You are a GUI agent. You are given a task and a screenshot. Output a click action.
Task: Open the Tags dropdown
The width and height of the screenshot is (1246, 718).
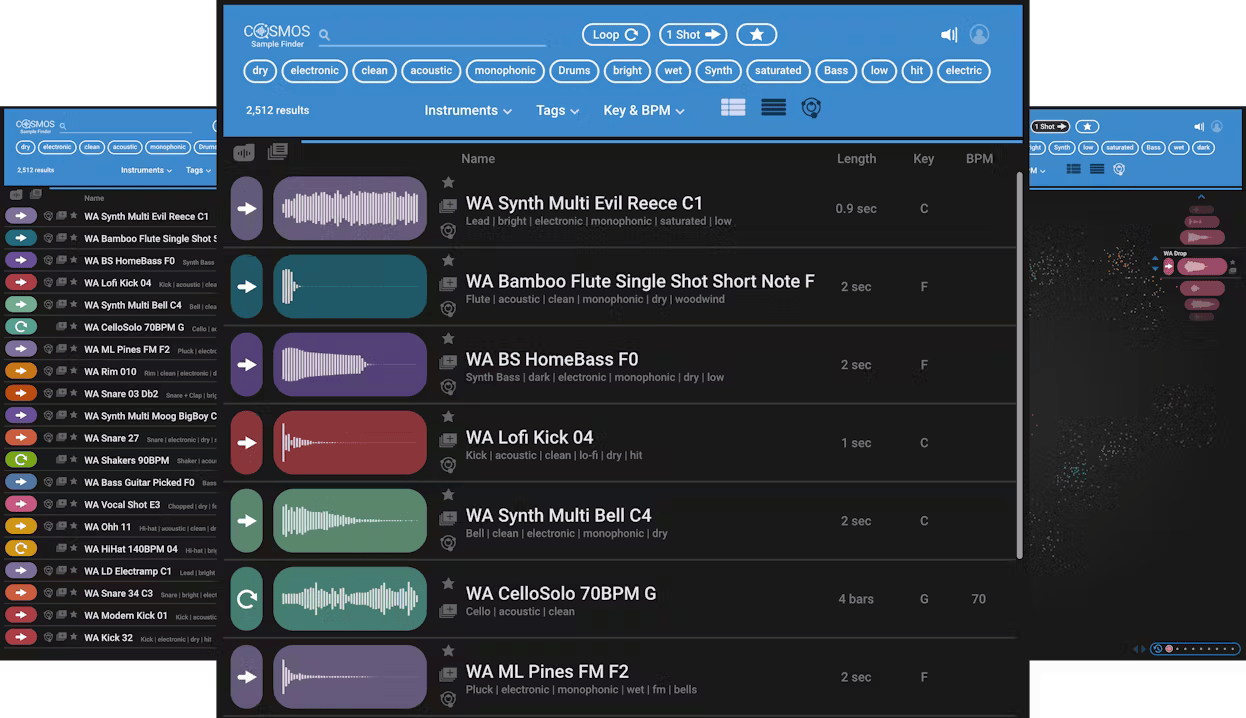point(557,111)
